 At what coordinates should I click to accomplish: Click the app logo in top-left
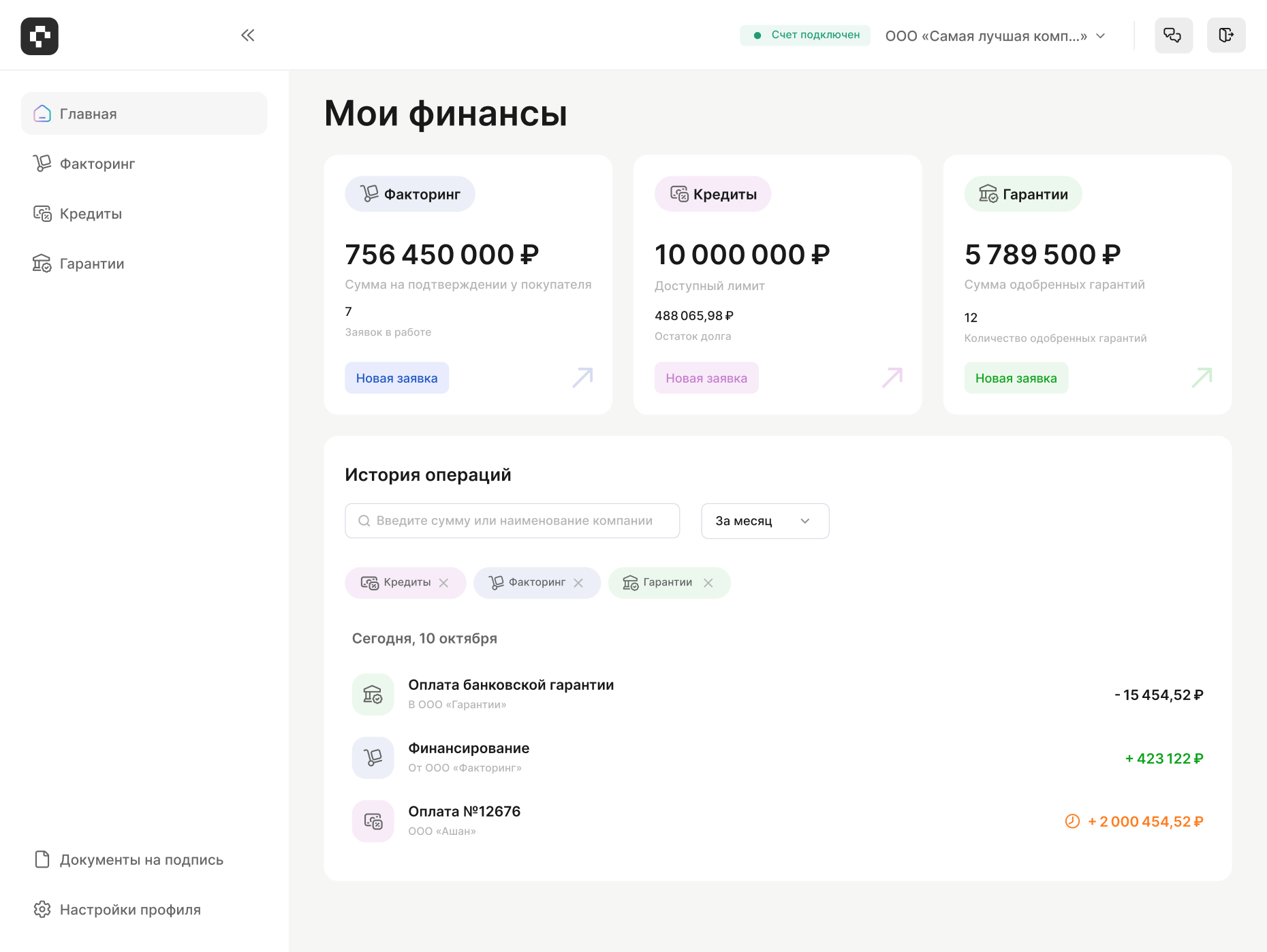[40, 36]
